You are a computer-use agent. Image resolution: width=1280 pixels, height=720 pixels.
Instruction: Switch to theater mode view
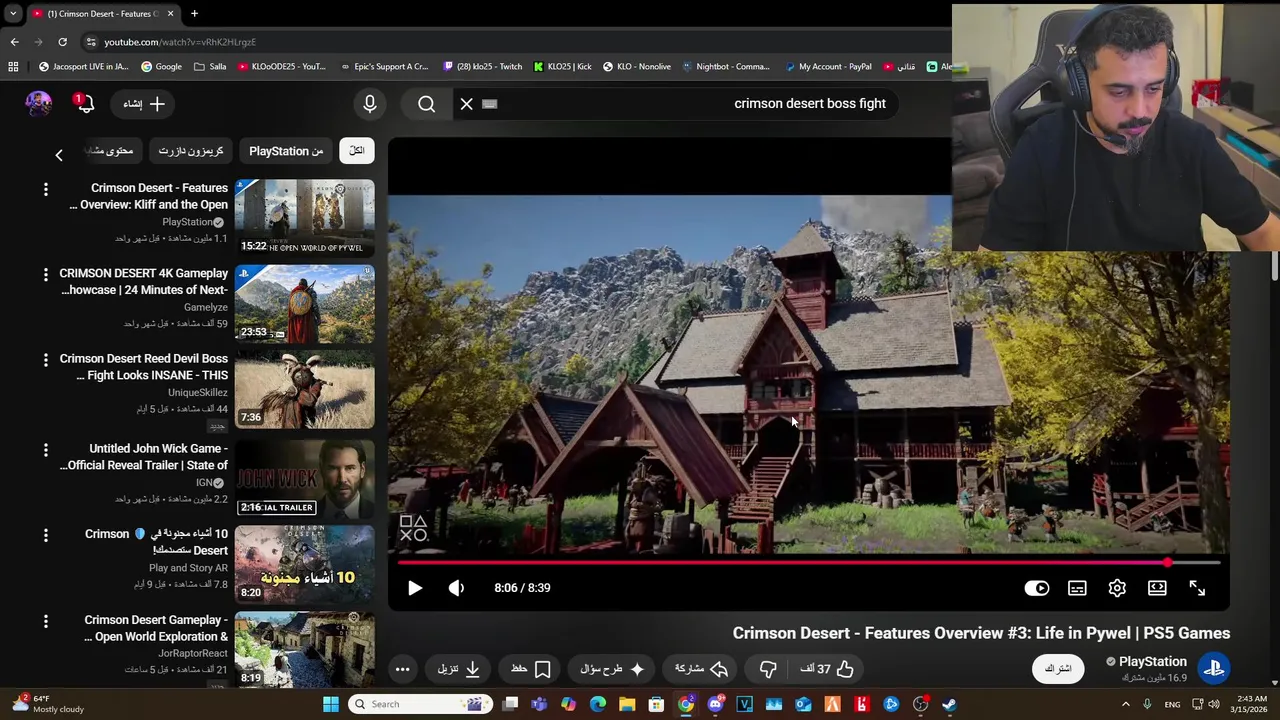pos(1157,588)
